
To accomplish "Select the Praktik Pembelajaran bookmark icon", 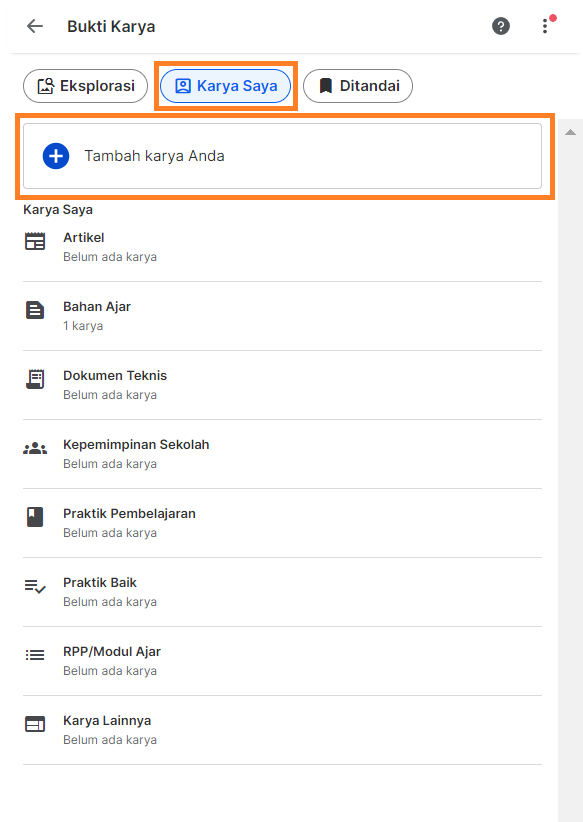I will click(x=35, y=517).
